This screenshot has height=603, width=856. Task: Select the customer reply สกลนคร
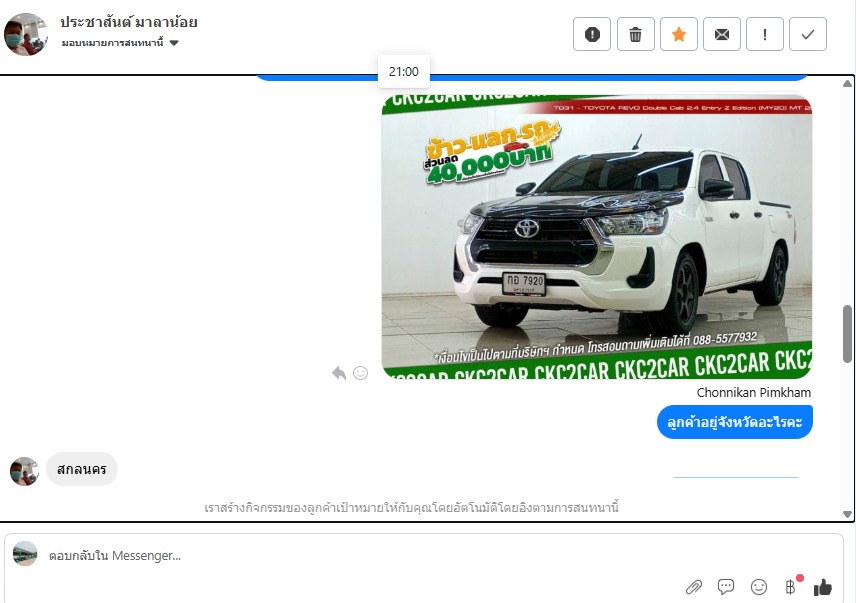tap(82, 469)
